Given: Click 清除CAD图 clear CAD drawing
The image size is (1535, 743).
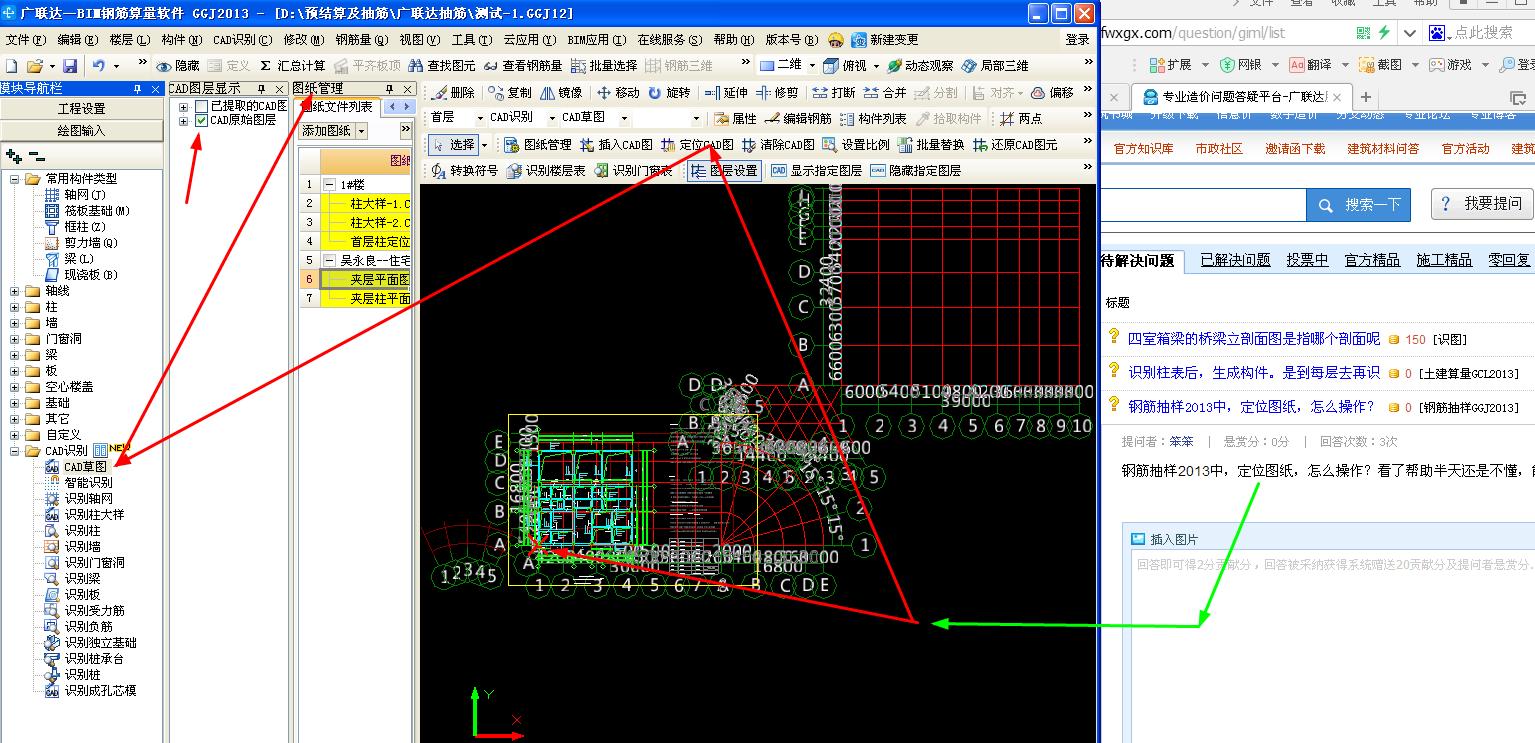Looking at the screenshot, I should coord(778,144).
